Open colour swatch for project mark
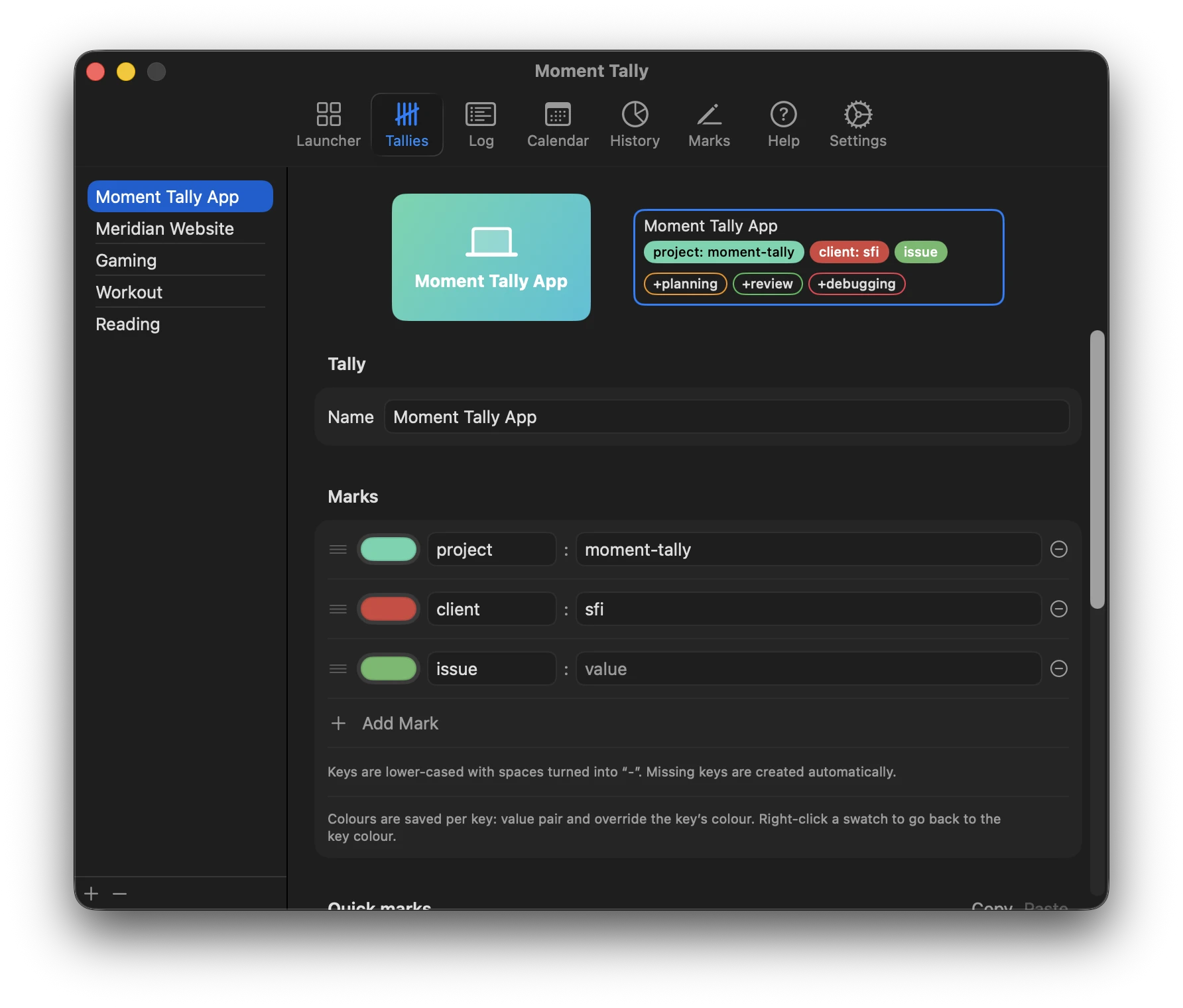The width and height of the screenshot is (1183, 1008). tap(389, 549)
